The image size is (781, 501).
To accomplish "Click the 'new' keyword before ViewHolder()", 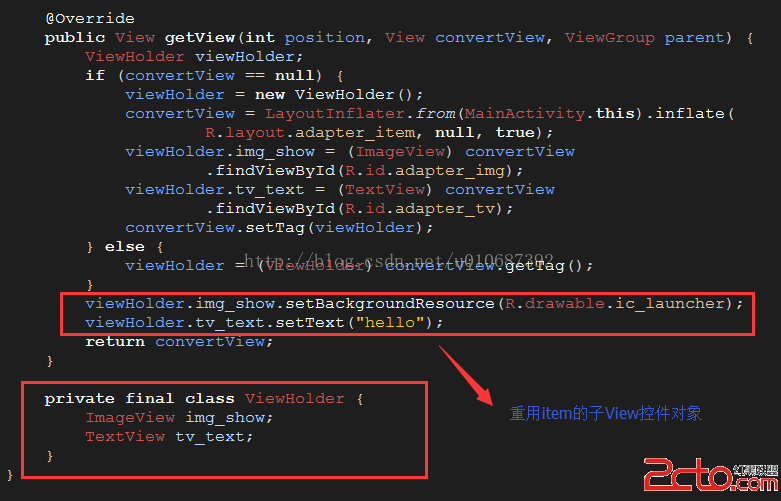I will (270, 95).
